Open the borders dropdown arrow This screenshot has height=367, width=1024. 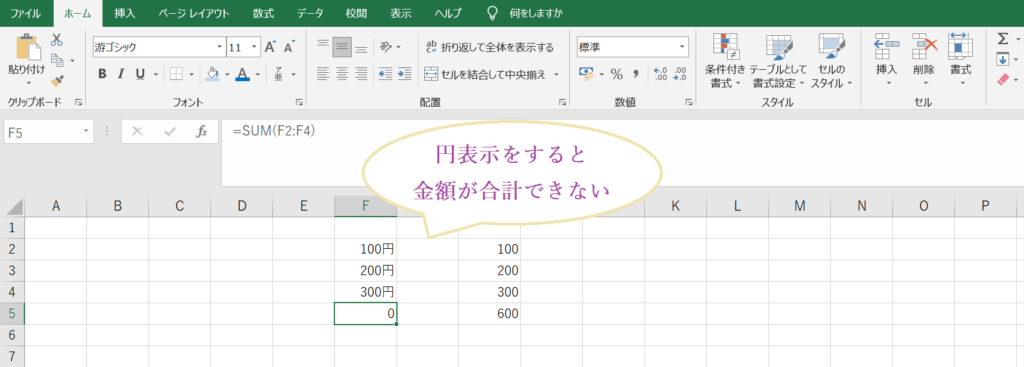coord(191,74)
